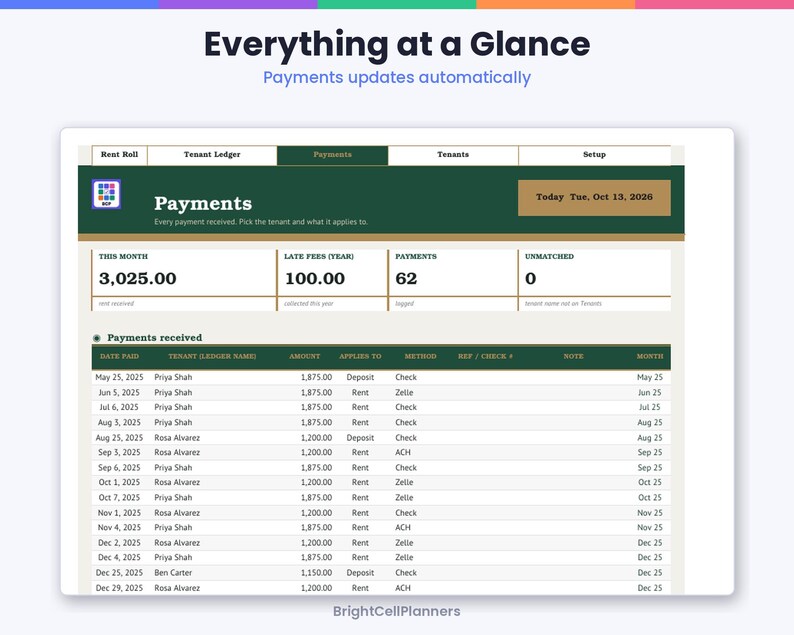Screen dimensions: 794x635
Task: Select the Sep 6, 2025 date cell
Action: (x=120, y=467)
